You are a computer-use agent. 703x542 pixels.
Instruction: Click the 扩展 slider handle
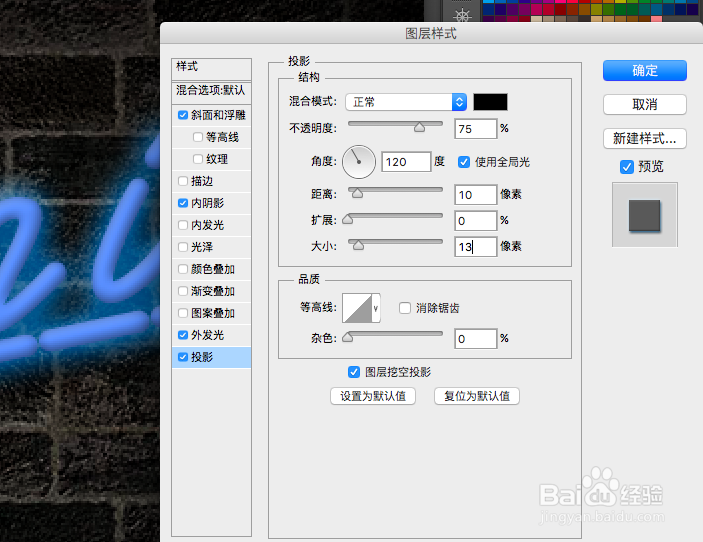point(347,219)
